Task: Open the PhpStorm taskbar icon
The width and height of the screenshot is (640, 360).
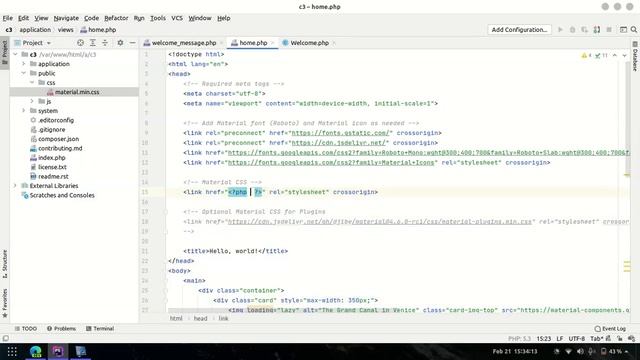Action: (x=58, y=351)
